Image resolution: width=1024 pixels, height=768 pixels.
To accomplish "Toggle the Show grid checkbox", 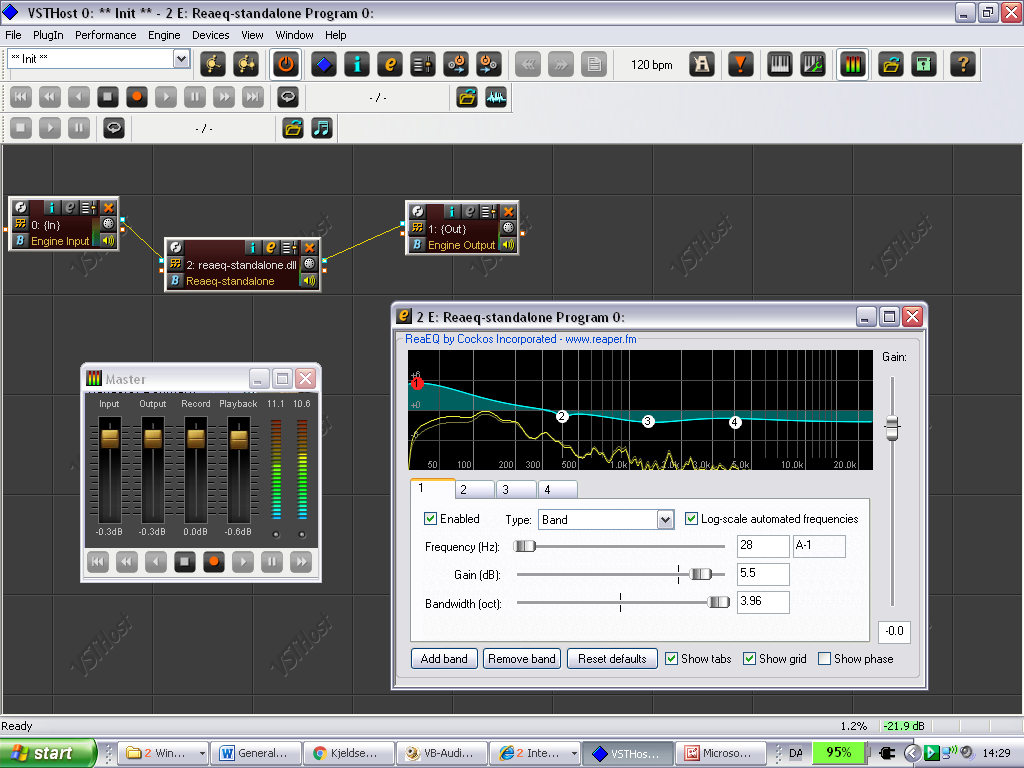I will click(x=750, y=658).
